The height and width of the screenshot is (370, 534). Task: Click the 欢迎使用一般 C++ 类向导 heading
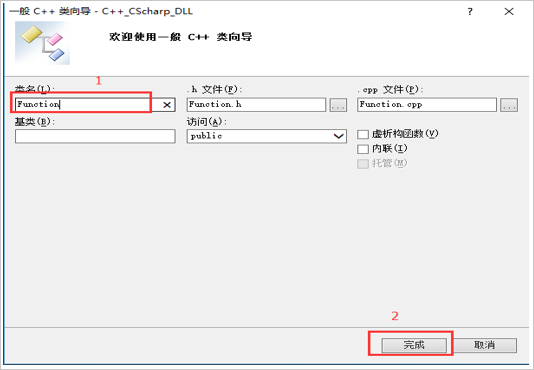click(181, 37)
